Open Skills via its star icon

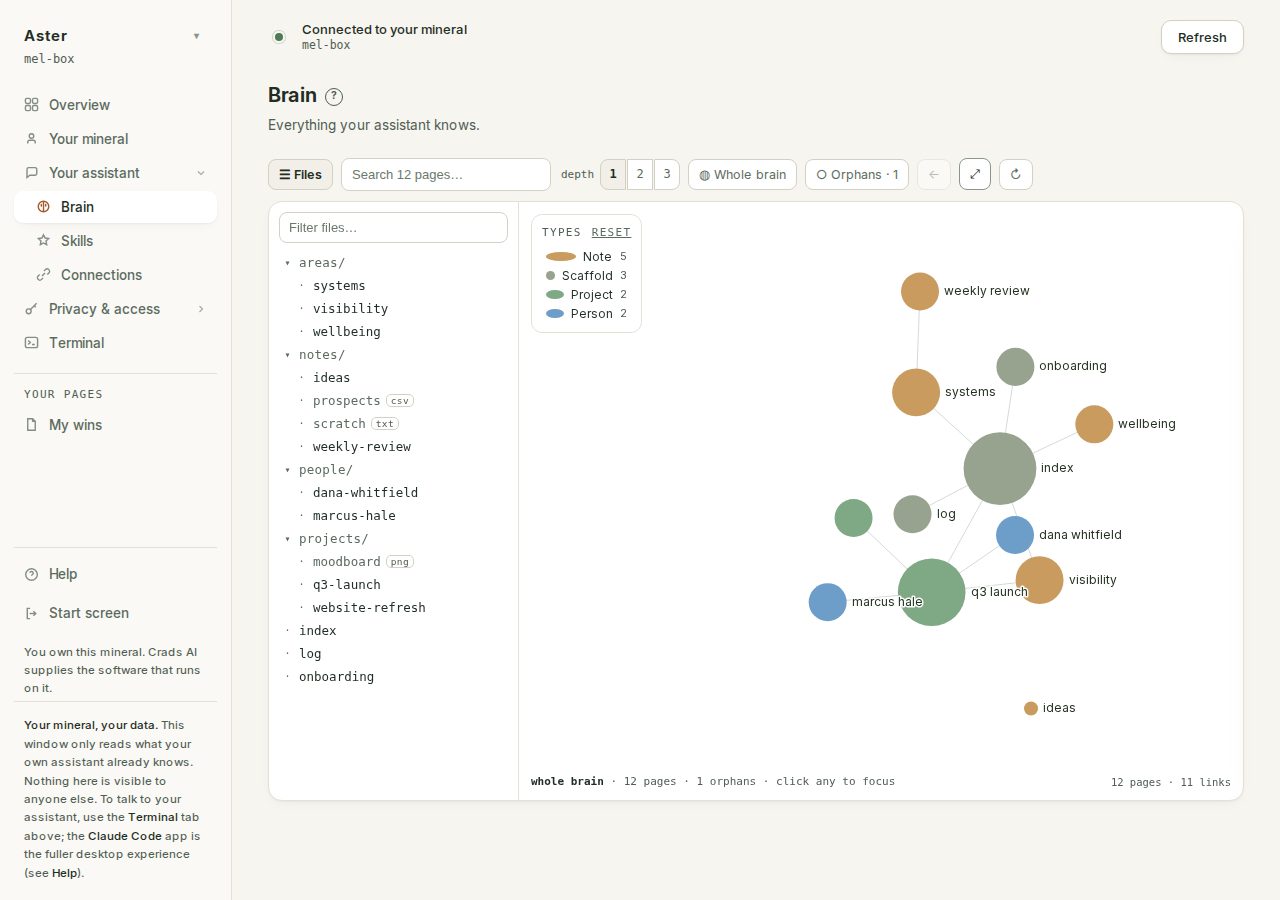(43, 241)
